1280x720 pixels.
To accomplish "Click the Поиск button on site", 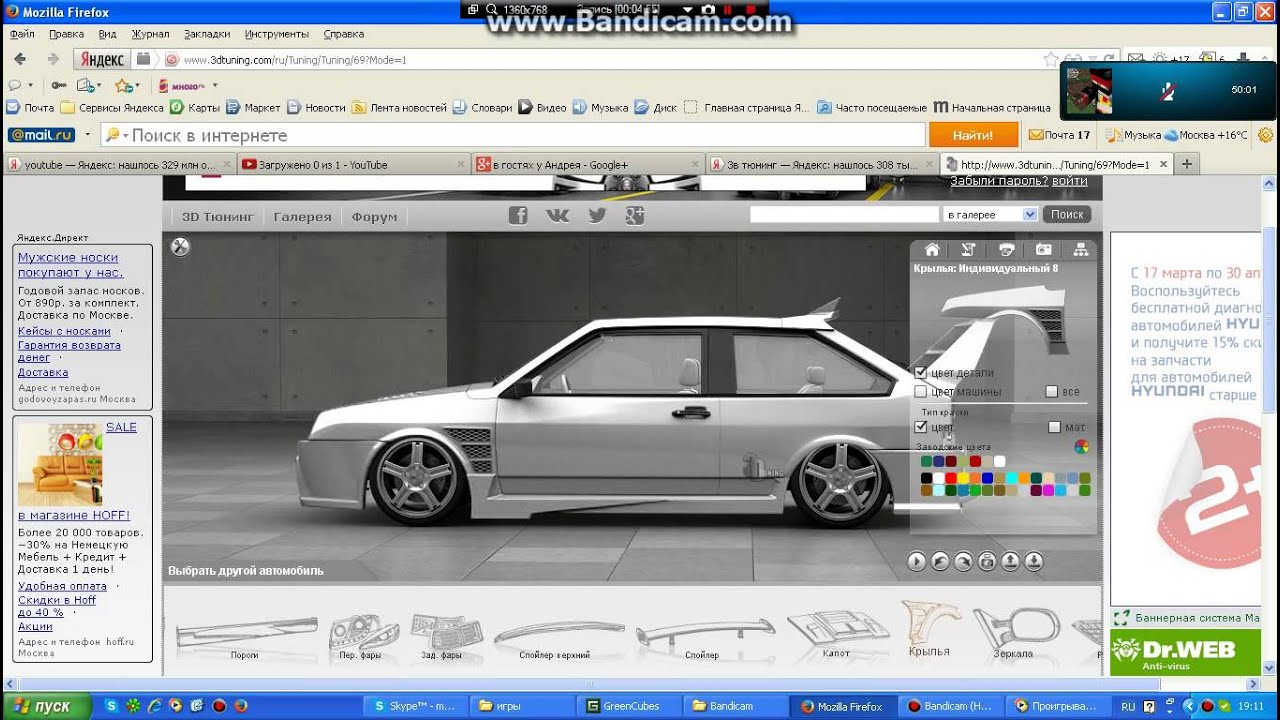I will click(x=1067, y=214).
